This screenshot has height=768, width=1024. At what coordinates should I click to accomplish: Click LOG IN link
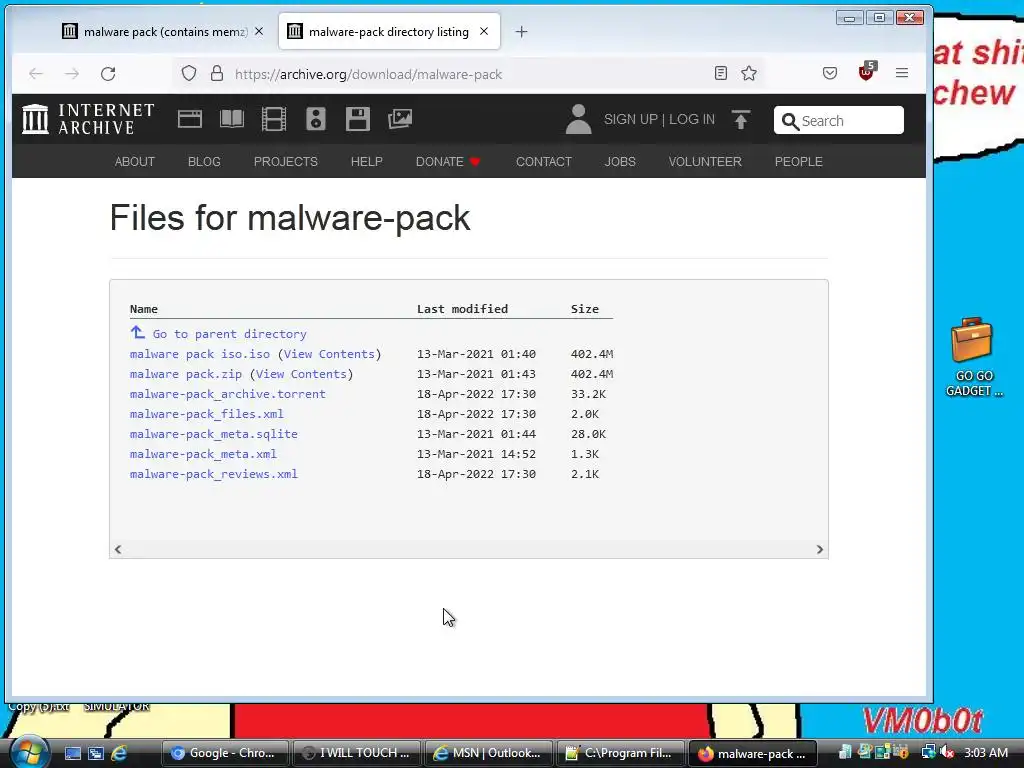(x=692, y=120)
